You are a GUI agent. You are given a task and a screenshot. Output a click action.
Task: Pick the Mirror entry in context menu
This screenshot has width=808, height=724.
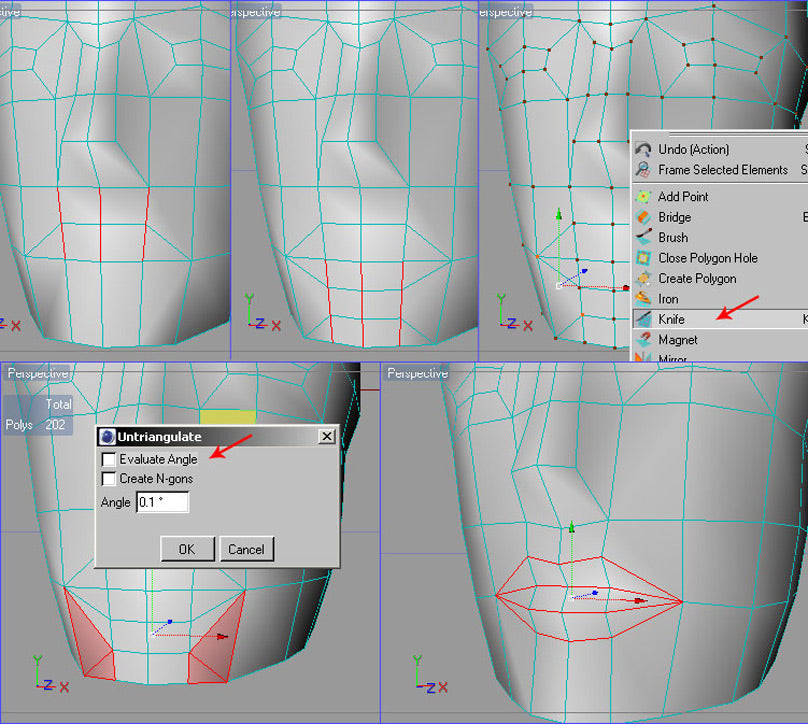pyautogui.click(x=672, y=357)
